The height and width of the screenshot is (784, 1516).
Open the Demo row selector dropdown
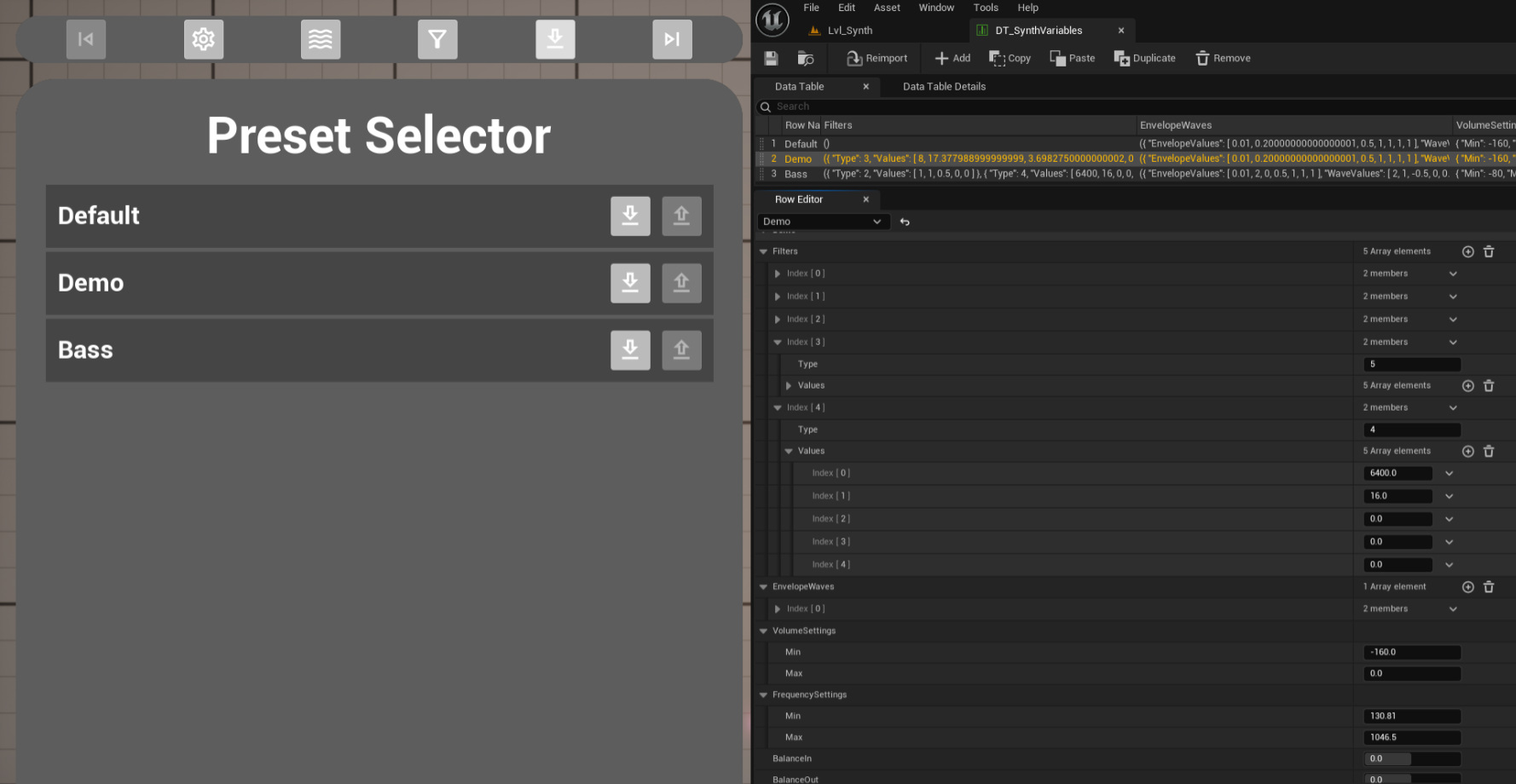click(823, 222)
